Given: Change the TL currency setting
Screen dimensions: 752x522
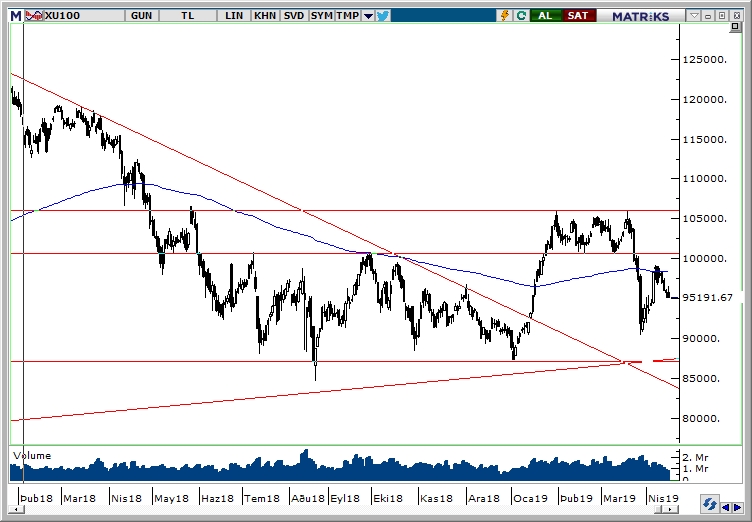Looking at the screenshot, I should point(188,16).
